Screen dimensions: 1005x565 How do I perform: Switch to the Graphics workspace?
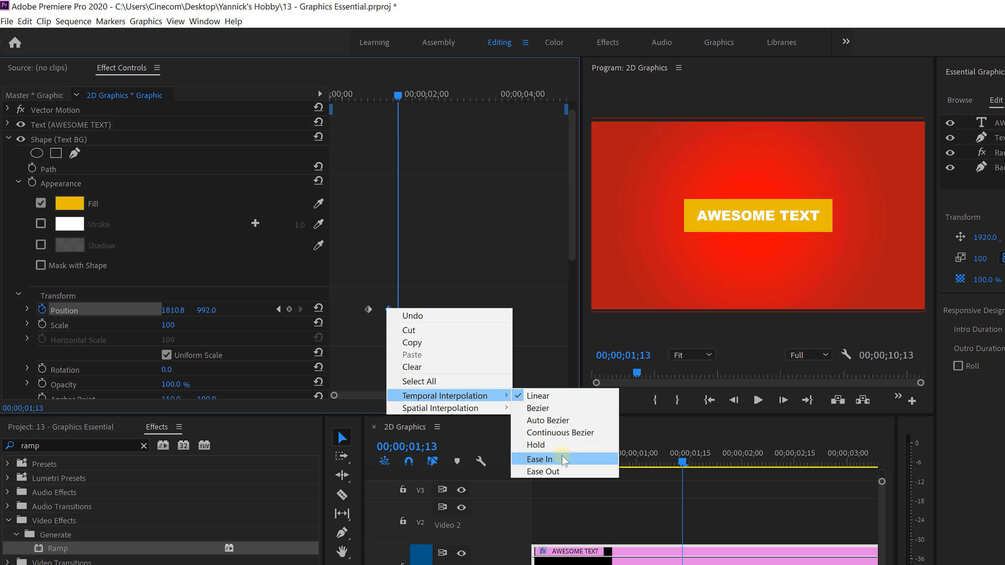tap(718, 42)
